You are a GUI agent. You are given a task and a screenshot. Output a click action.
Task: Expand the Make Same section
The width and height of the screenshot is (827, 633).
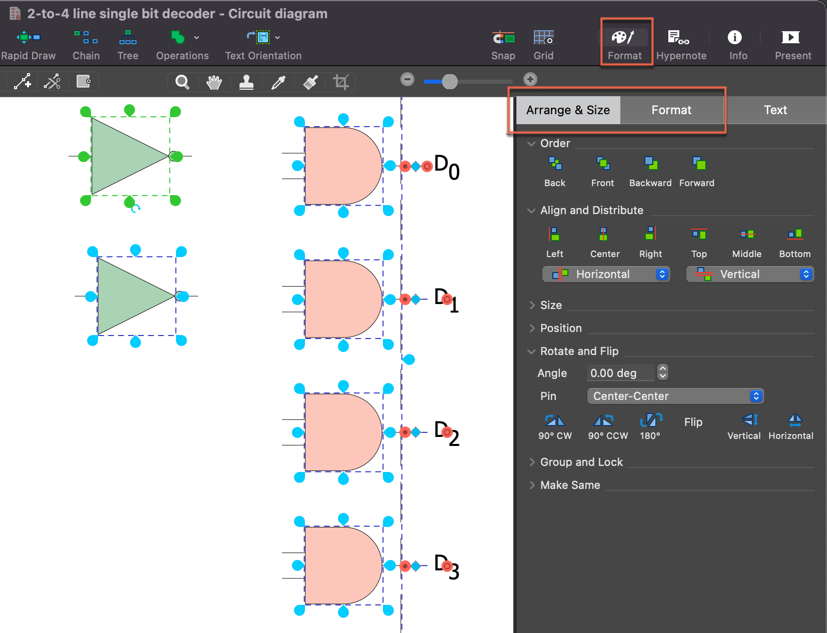[x=532, y=485]
